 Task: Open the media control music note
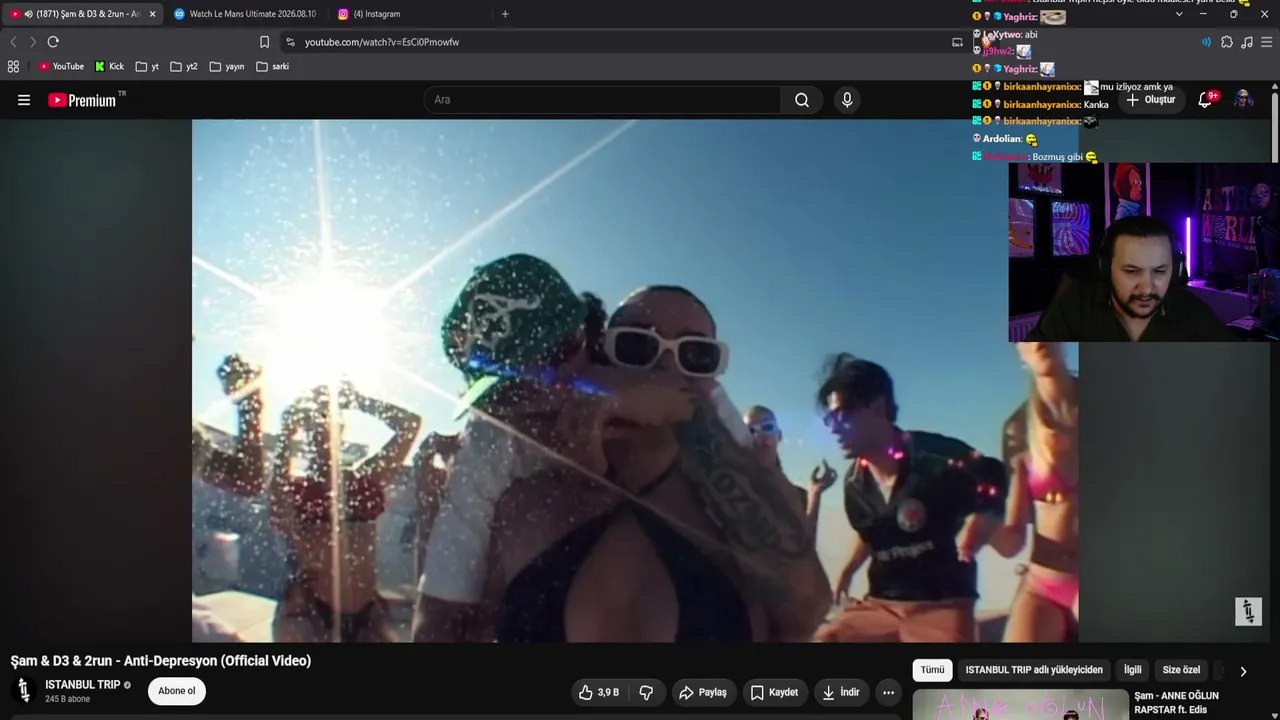pyautogui.click(x=1247, y=42)
